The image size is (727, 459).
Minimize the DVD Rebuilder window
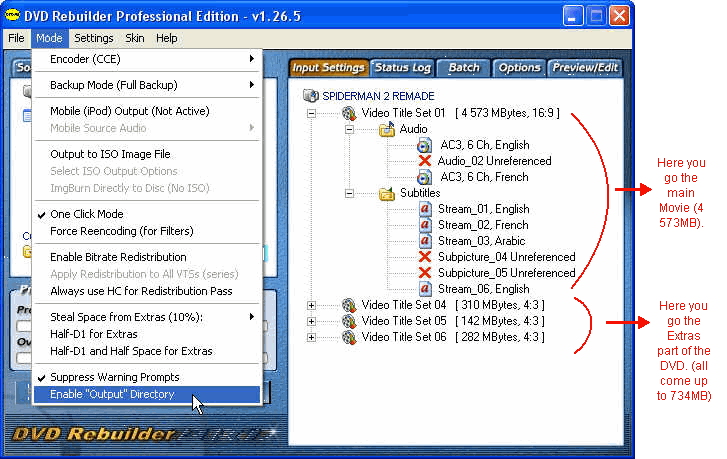point(573,16)
